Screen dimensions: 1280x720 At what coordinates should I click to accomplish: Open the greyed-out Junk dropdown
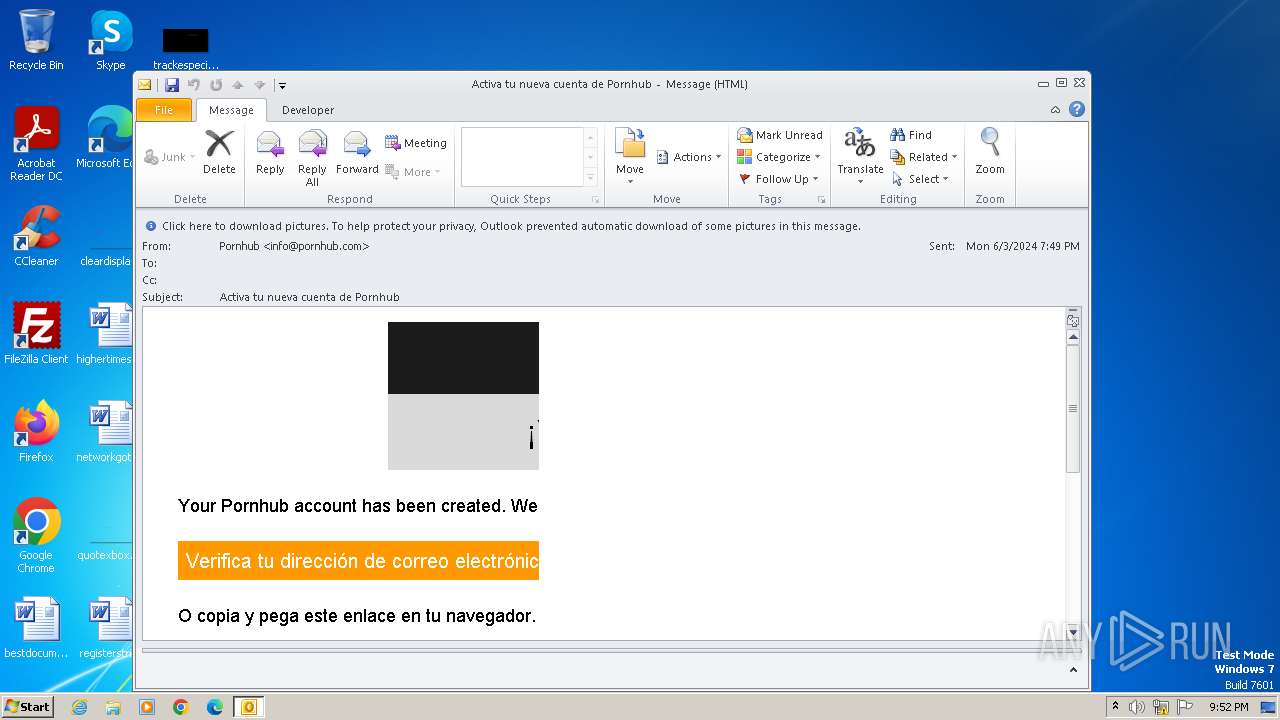click(168, 157)
